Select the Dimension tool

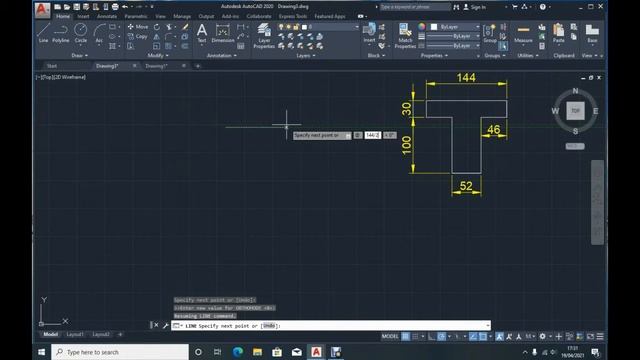coord(222,33)
